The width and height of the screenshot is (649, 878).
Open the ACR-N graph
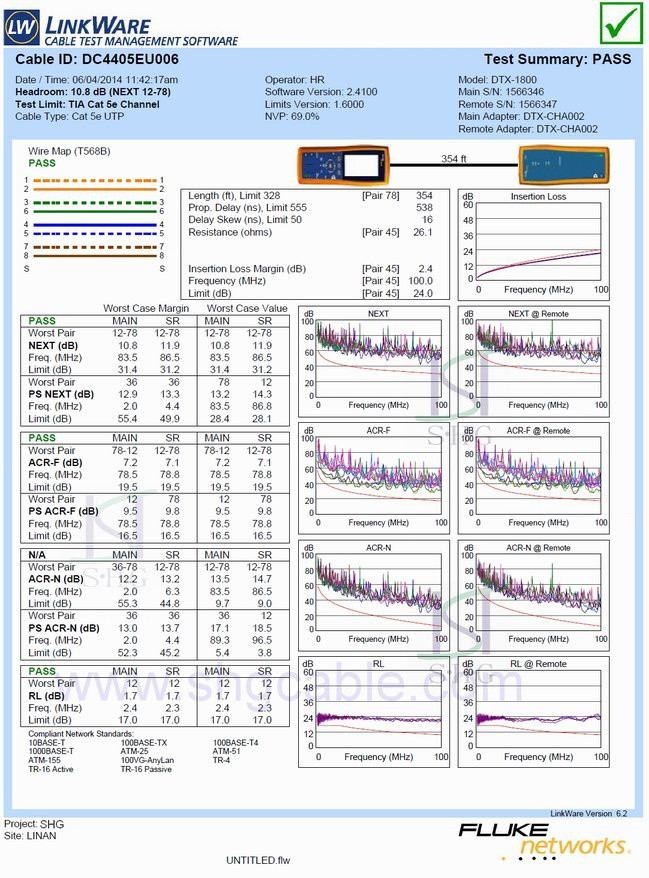coord(374,595)
